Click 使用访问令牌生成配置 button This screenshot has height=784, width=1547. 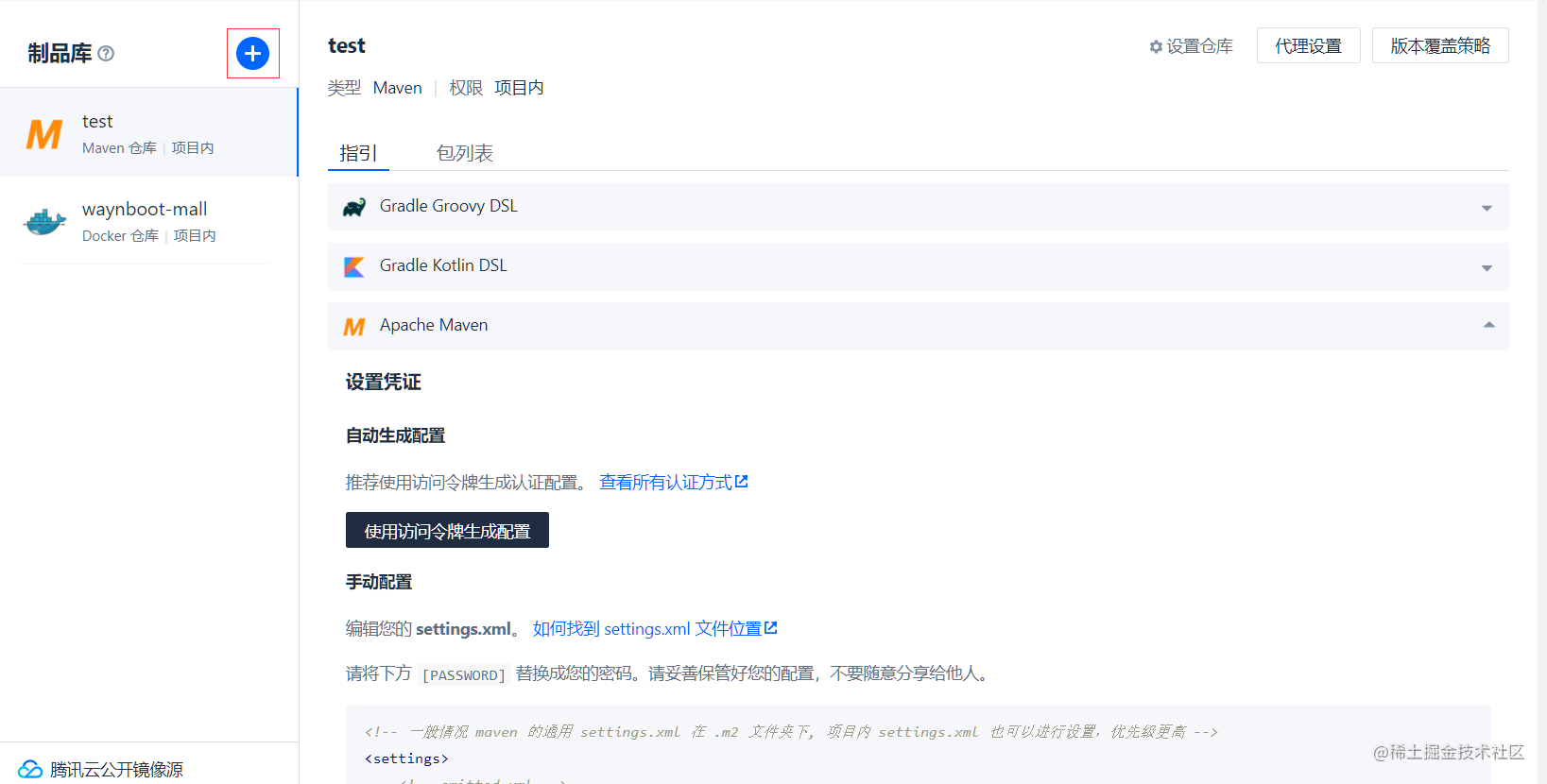447,530
